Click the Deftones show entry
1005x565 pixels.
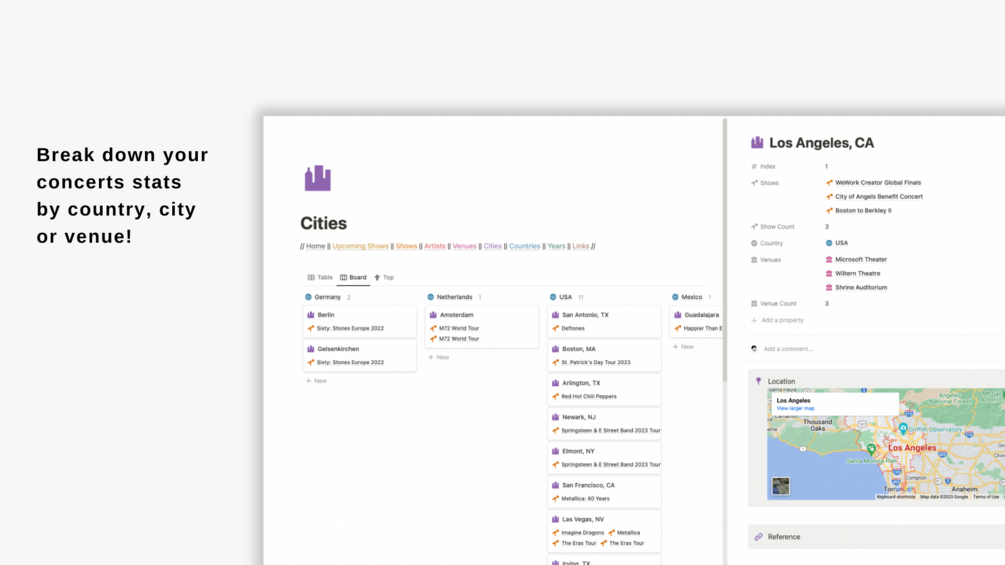[569, 328]
